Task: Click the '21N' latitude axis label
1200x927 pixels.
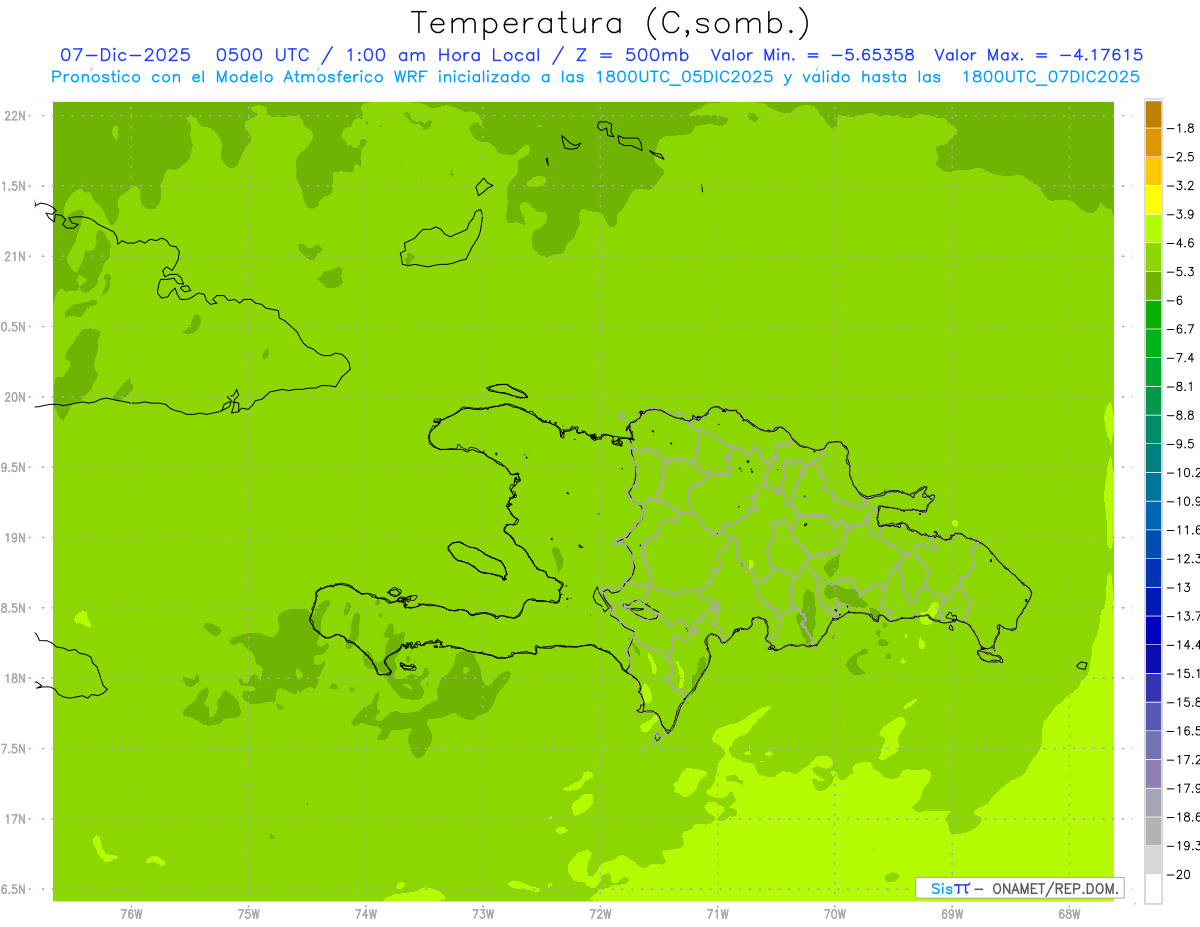Action: point(16,257)
